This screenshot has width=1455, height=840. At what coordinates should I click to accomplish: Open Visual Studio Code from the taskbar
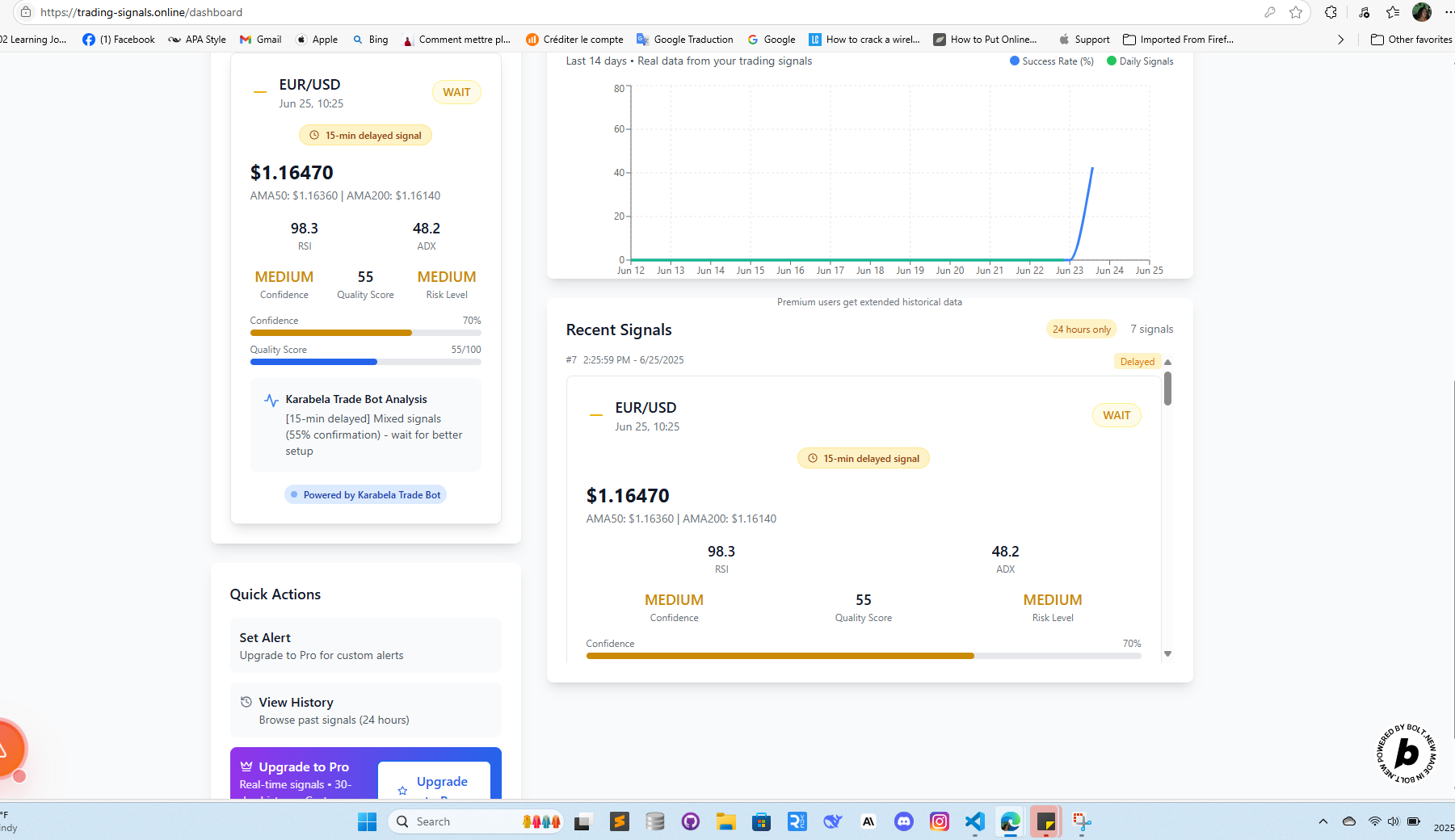[974, 821]
